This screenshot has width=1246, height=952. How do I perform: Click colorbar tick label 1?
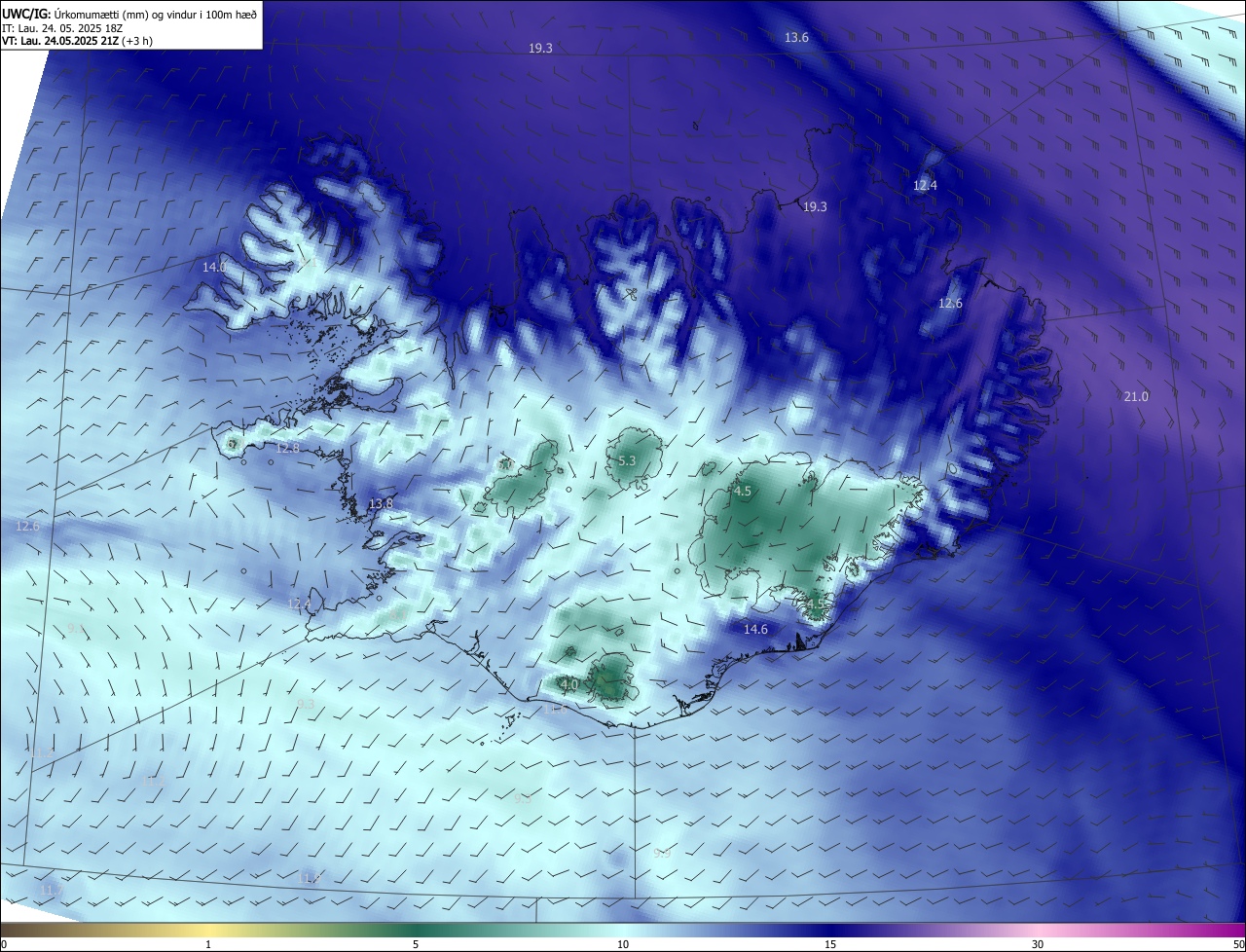[208, 944]
